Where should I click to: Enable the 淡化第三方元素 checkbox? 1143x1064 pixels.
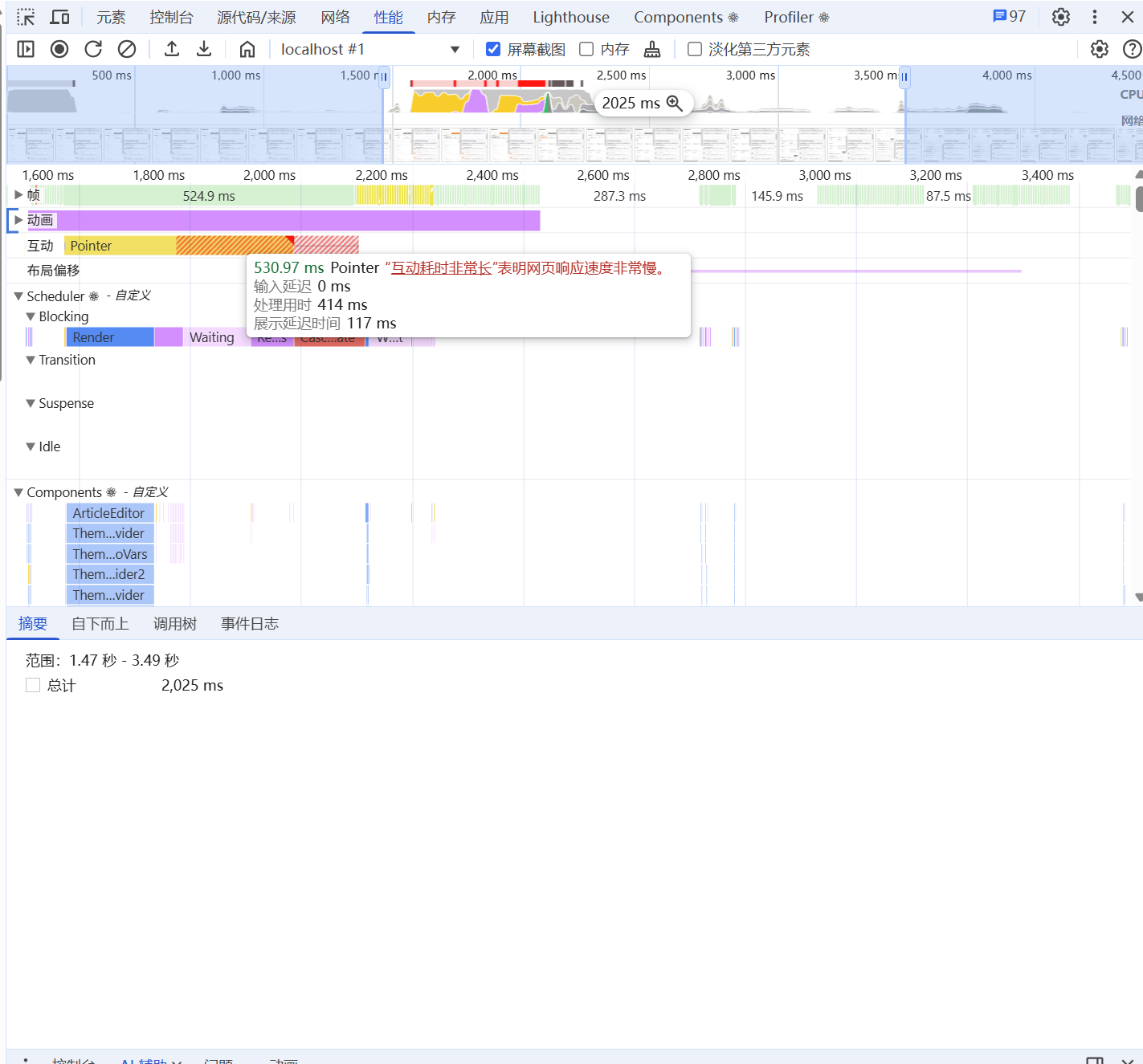(x=695, y=49)
